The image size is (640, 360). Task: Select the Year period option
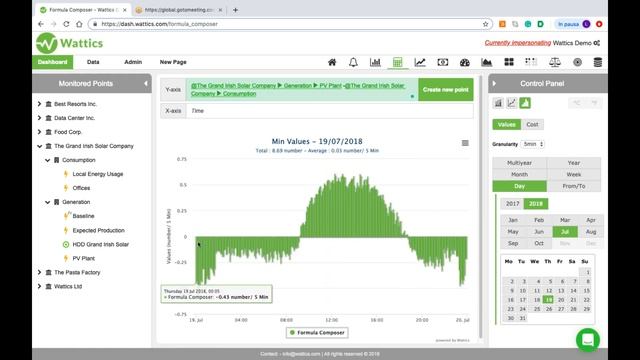[x=573, y=163]
